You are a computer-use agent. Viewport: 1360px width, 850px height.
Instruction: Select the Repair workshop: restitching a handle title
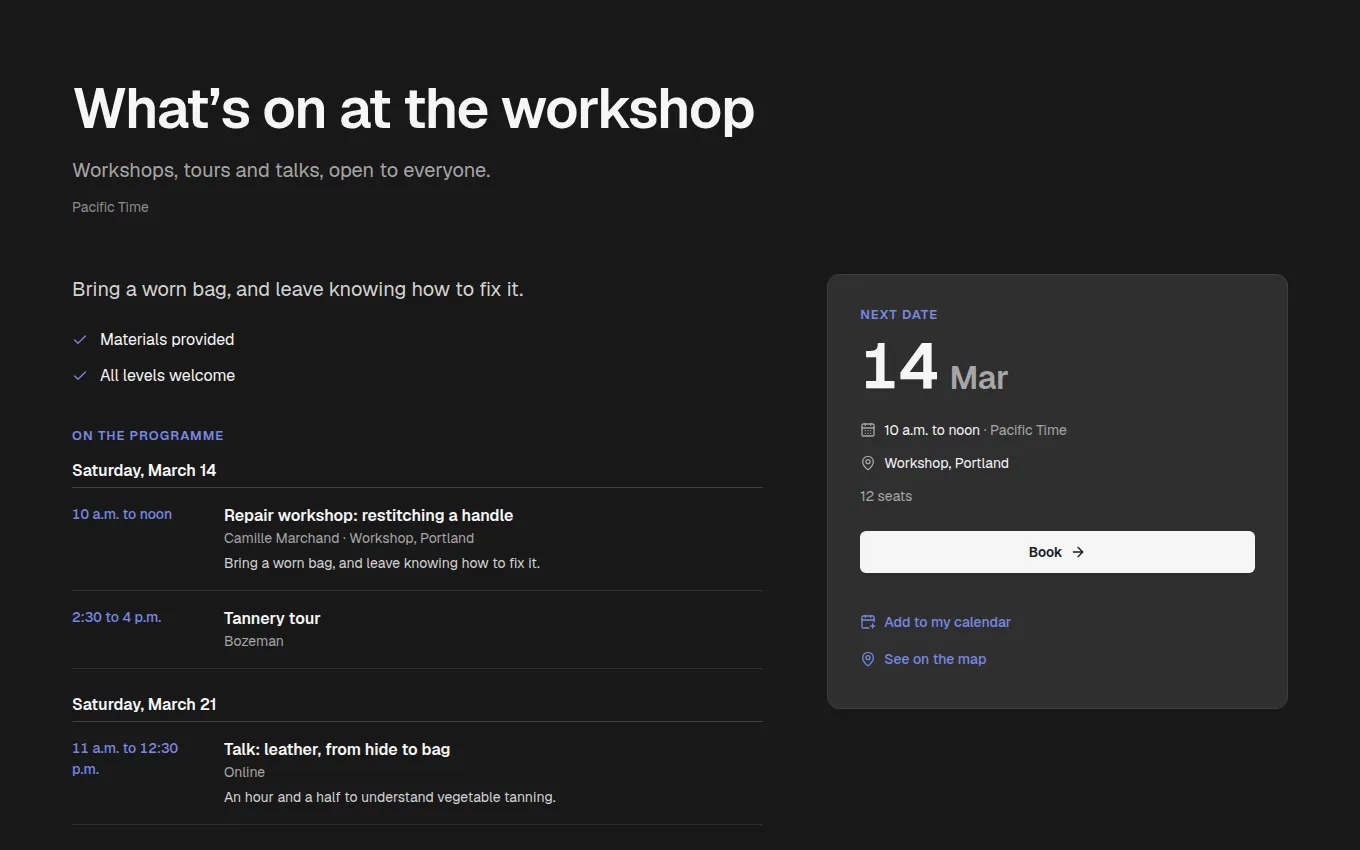pos(368,515)
